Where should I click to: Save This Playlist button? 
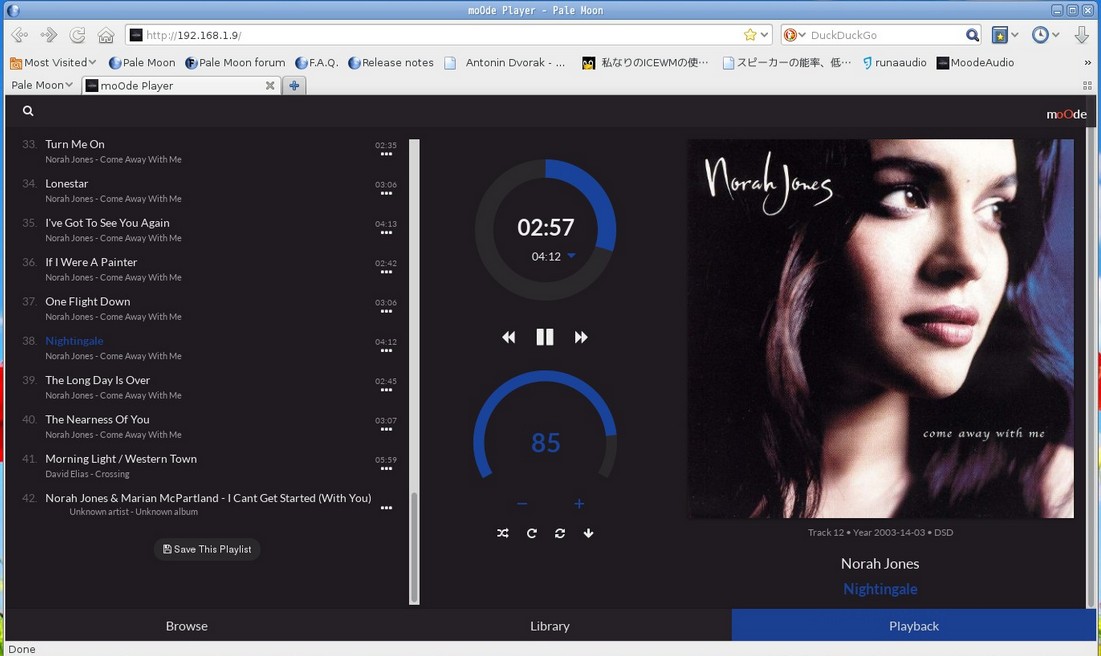207,549
